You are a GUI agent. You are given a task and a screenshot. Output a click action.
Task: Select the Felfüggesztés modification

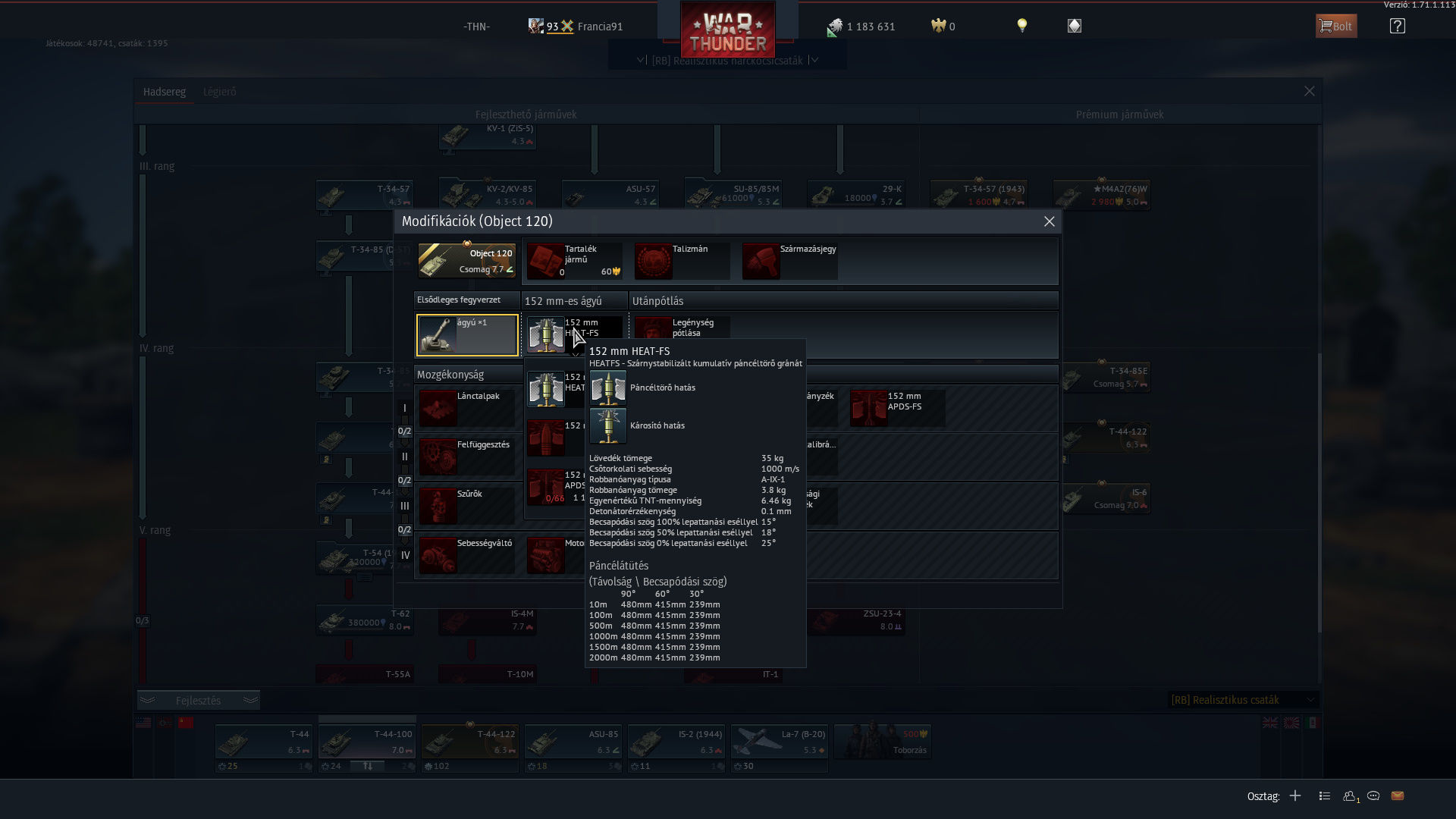466,457
